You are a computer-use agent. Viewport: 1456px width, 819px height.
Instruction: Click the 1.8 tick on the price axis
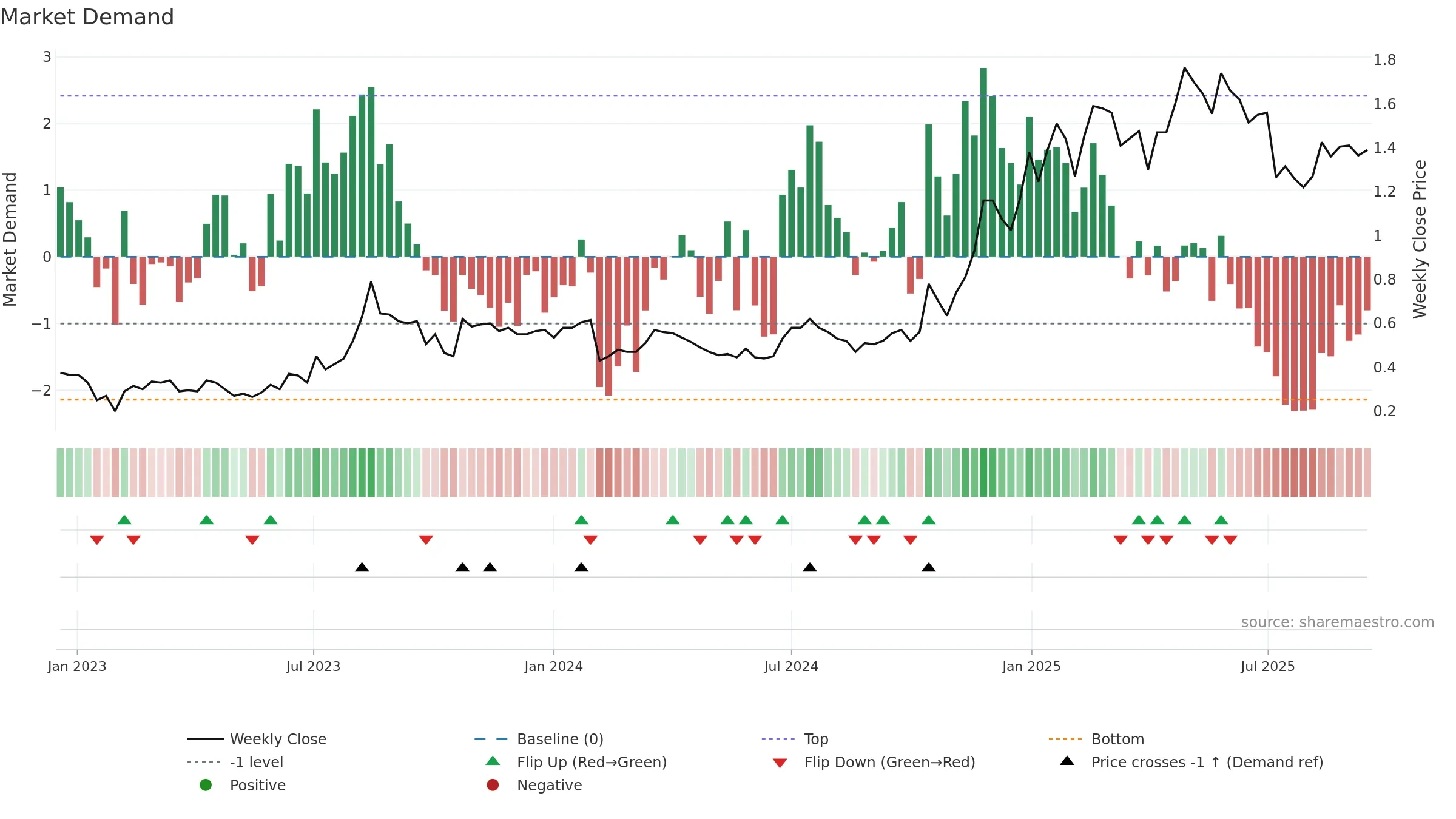[1384, 60]
